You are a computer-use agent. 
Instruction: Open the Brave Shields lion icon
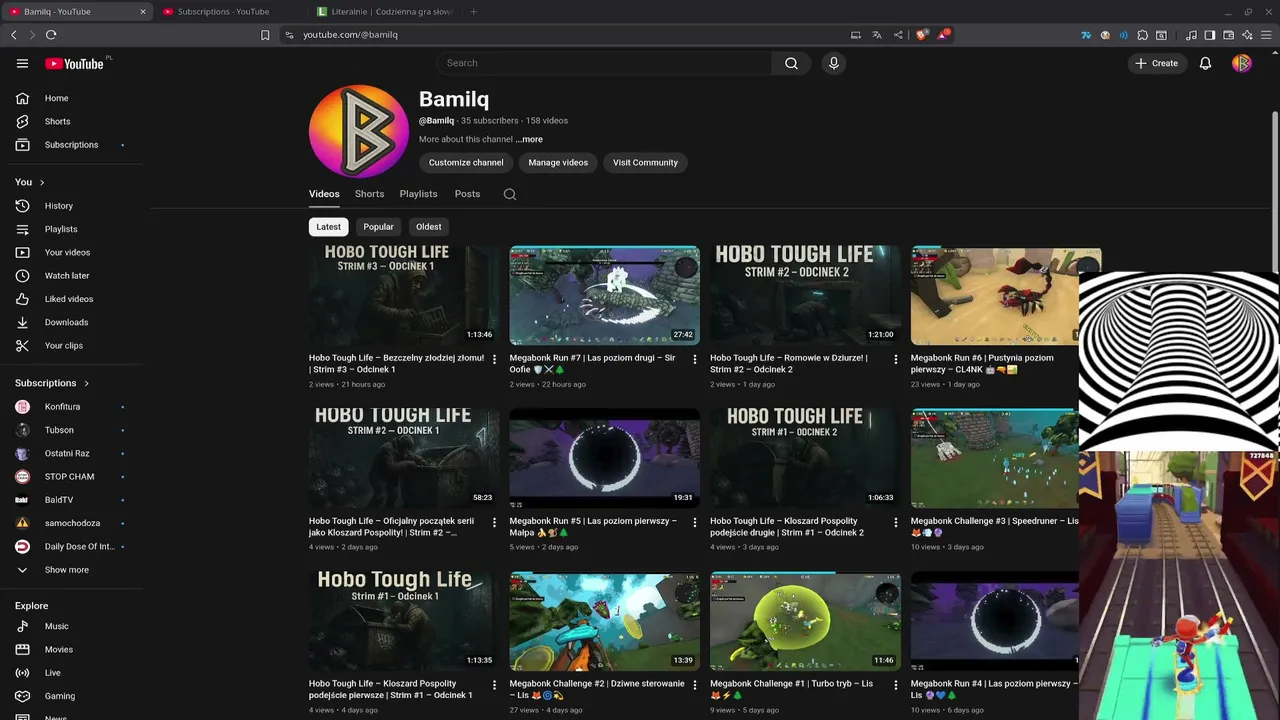tap(922, 35)
